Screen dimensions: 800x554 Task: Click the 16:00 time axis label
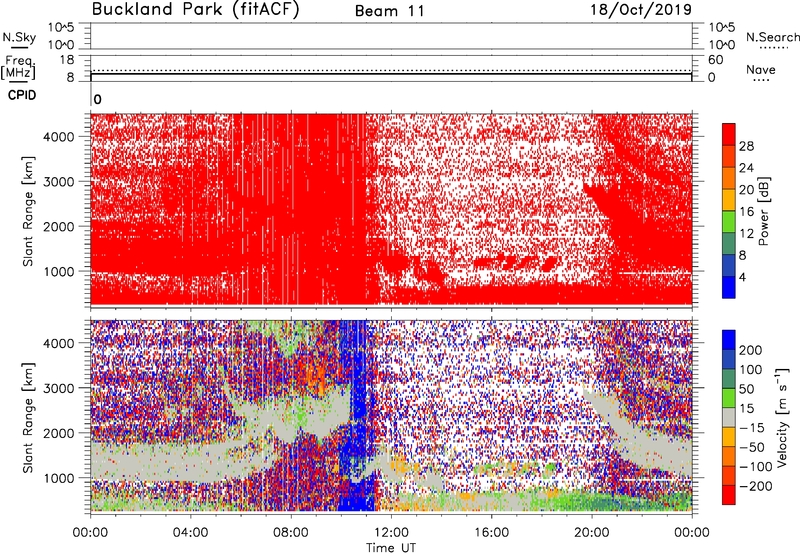point(491,533)
